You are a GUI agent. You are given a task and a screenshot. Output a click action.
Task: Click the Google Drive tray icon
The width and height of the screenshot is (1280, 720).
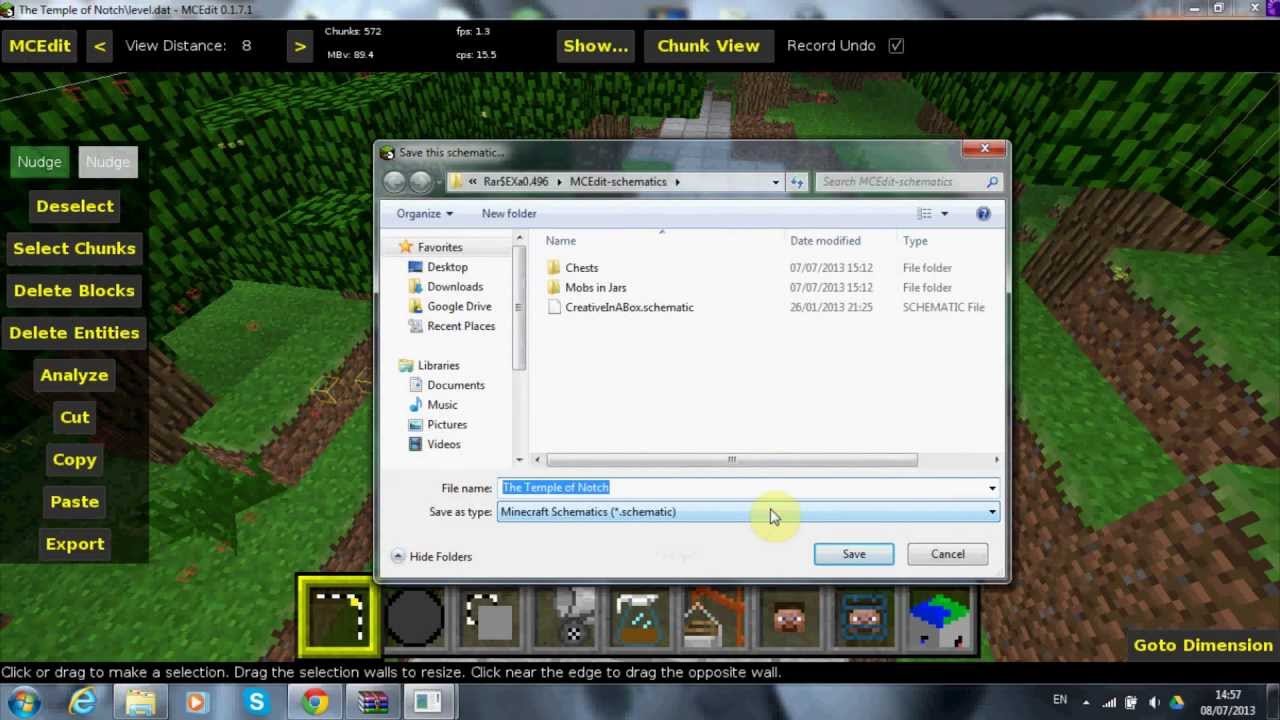coord(1177,702)
